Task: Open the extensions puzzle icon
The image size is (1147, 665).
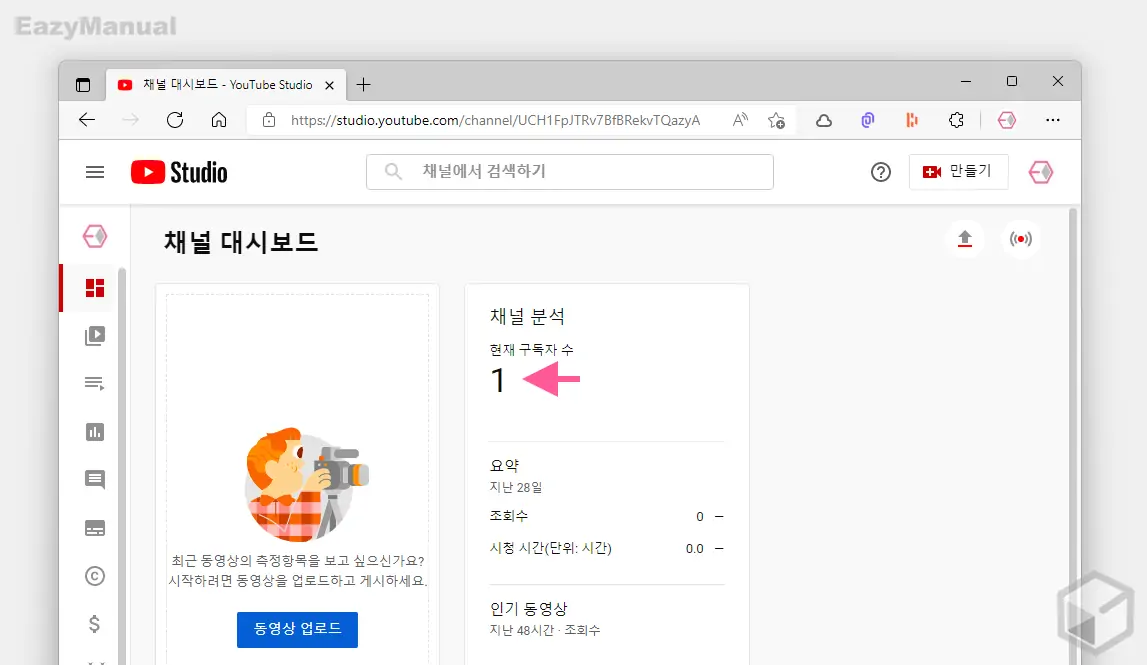Action: (956, 120)
